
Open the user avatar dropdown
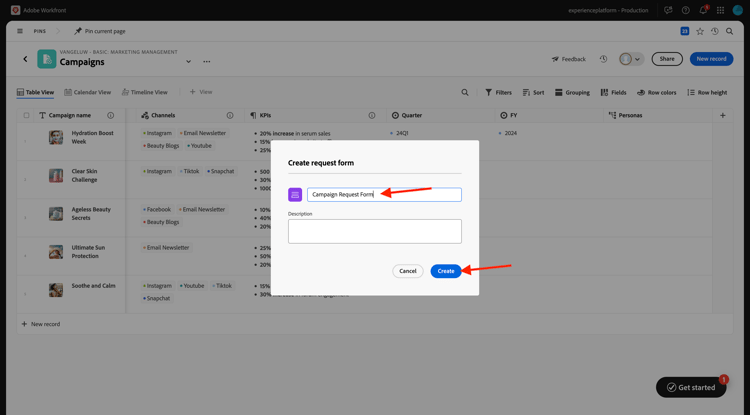[631, 59]
